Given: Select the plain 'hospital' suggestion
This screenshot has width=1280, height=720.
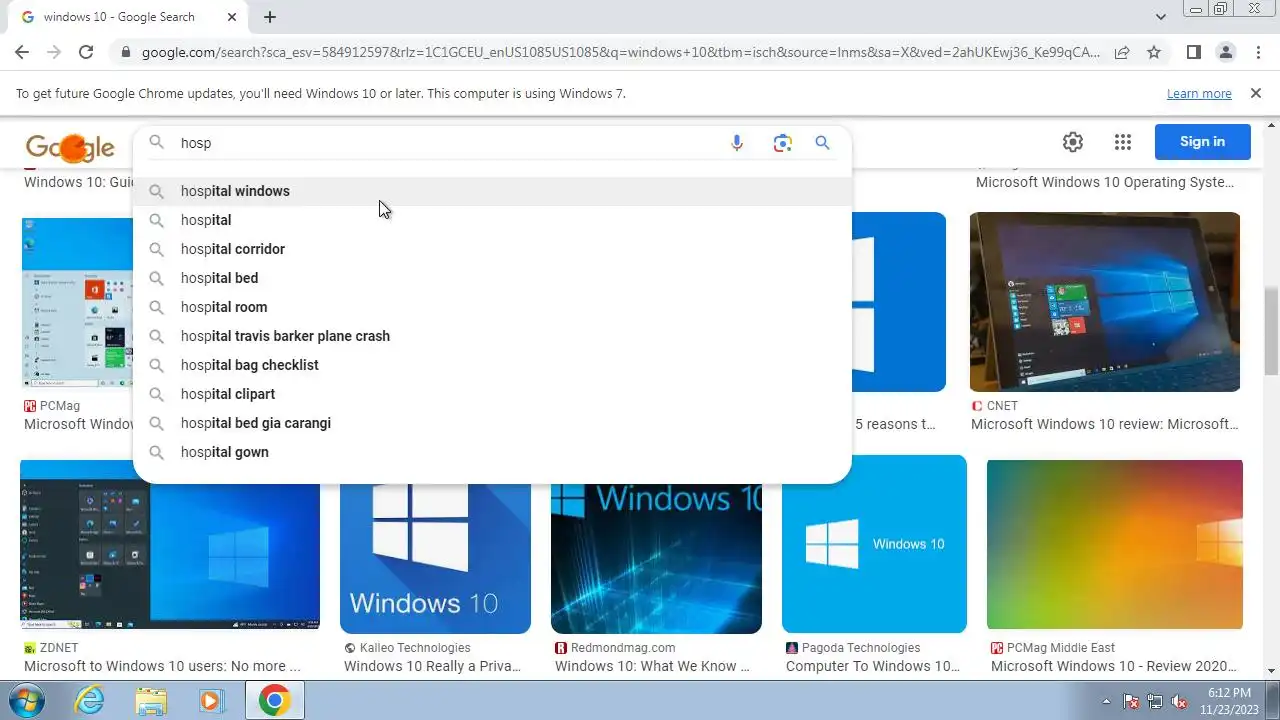Looking at the screenshot, I should (x=492, y=220).
